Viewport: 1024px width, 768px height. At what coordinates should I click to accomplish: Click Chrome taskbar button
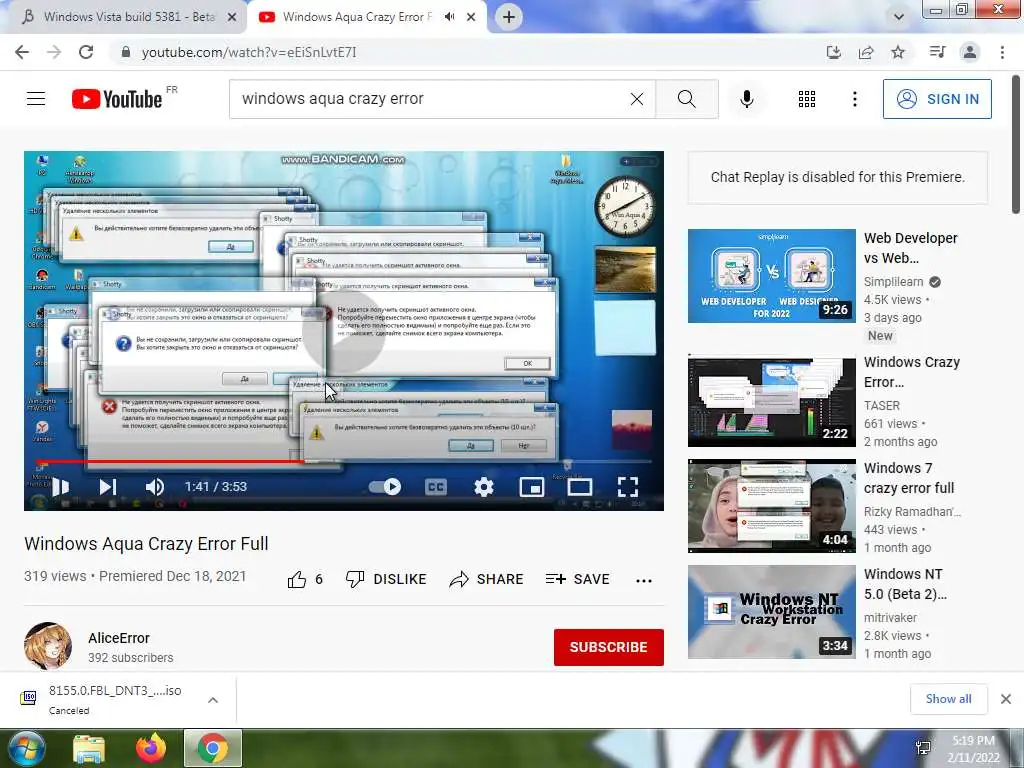click(x=213, y=748)
